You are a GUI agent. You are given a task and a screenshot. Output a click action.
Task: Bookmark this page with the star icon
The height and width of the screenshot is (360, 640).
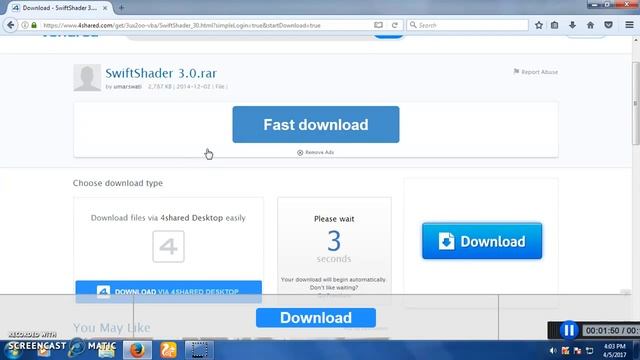tap(539, 25)
